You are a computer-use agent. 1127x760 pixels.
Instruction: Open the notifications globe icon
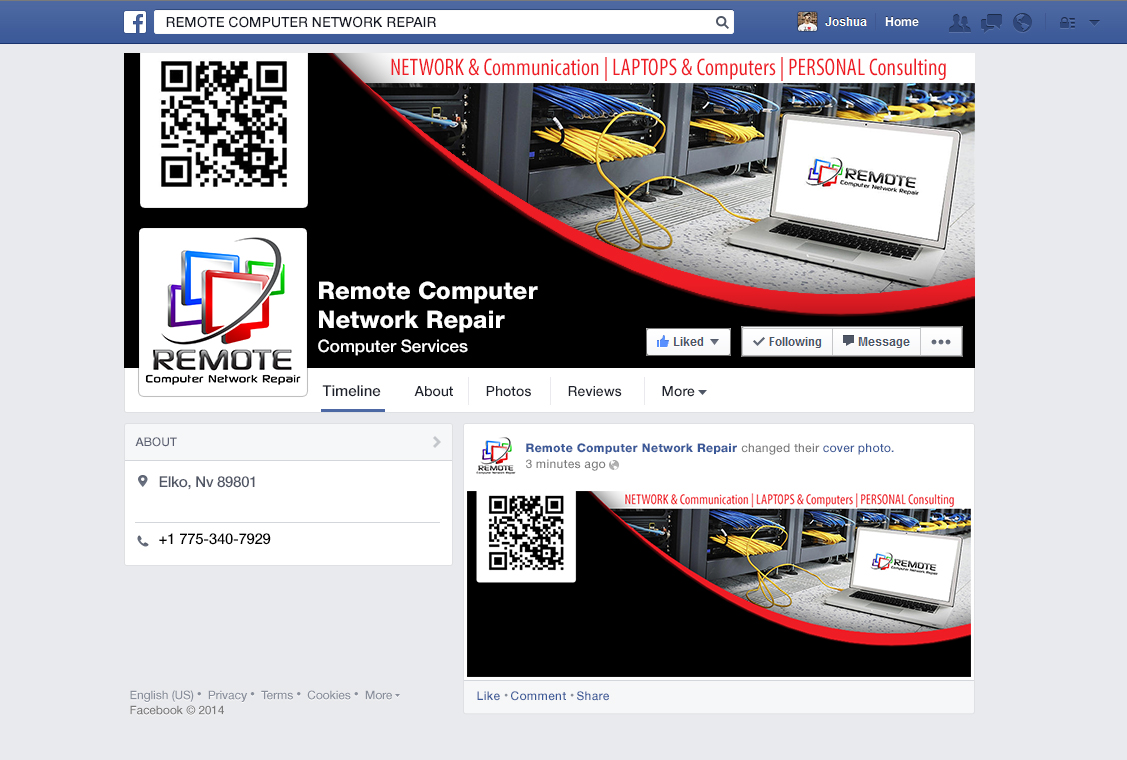click(x=1023, y=22)
